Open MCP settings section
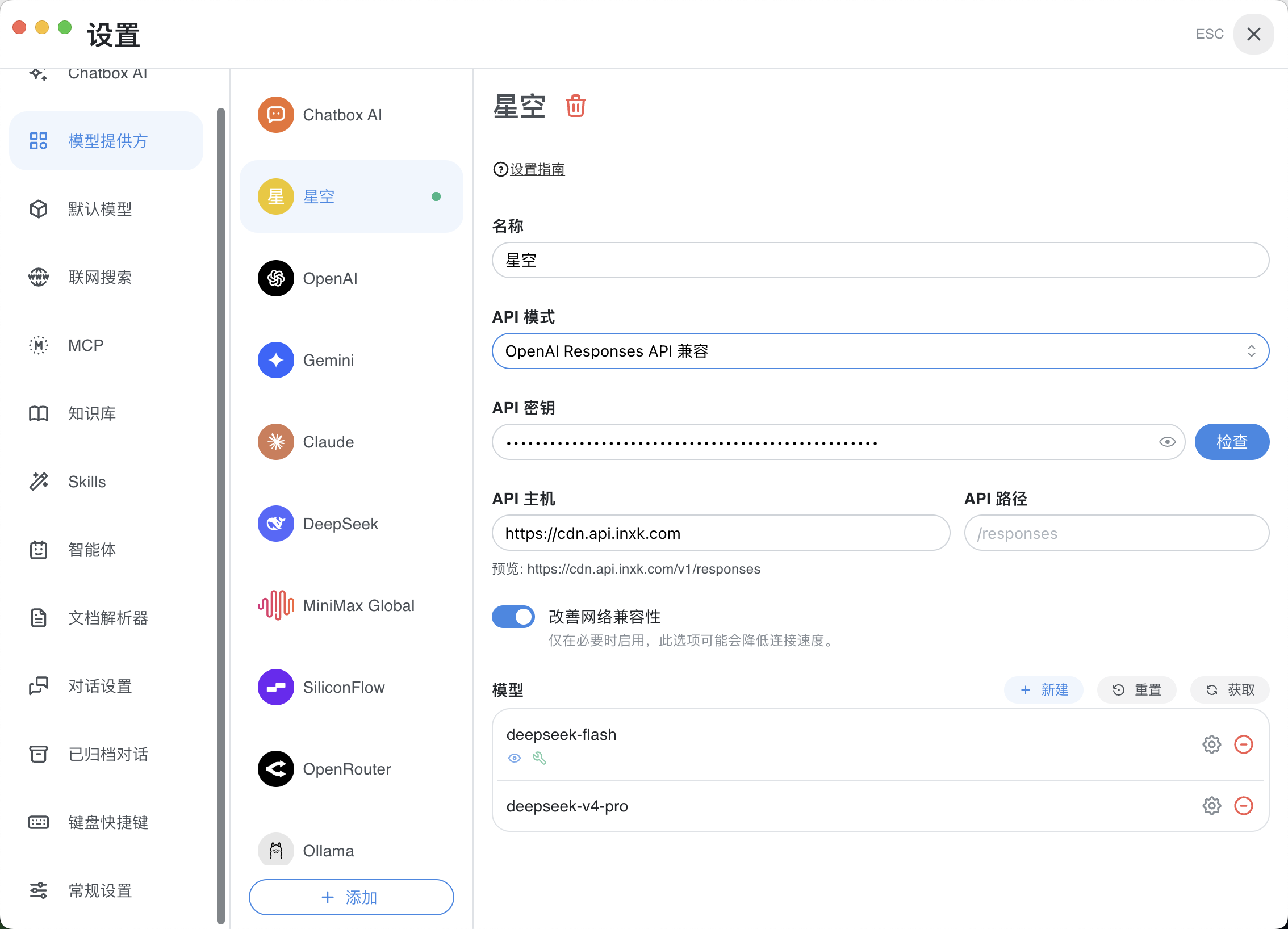Viewport: 1288px width, 929px height. click(106, 345)
